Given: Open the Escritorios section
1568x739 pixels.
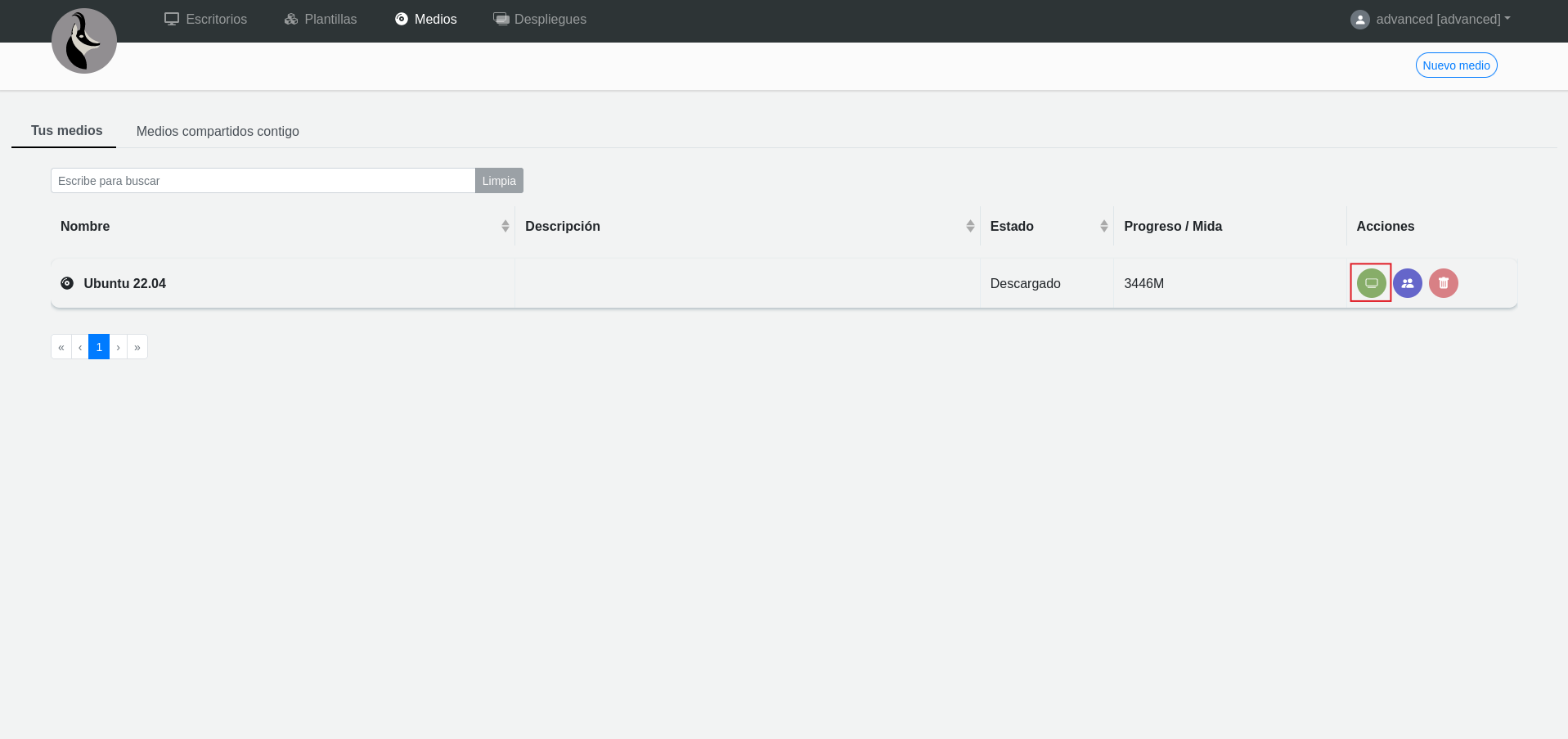Looking at the screenshot, I should click(205, 20).
